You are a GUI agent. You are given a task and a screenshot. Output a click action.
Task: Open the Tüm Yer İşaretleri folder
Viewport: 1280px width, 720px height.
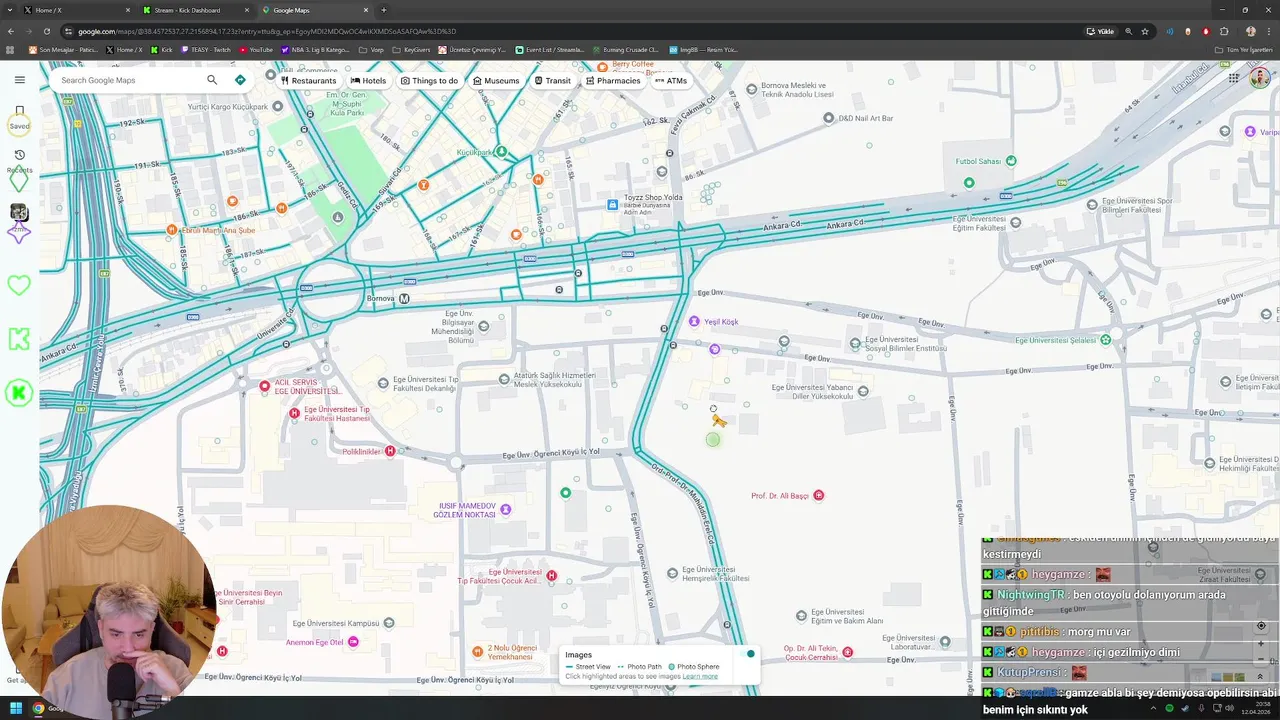(x=1245, y=49)
